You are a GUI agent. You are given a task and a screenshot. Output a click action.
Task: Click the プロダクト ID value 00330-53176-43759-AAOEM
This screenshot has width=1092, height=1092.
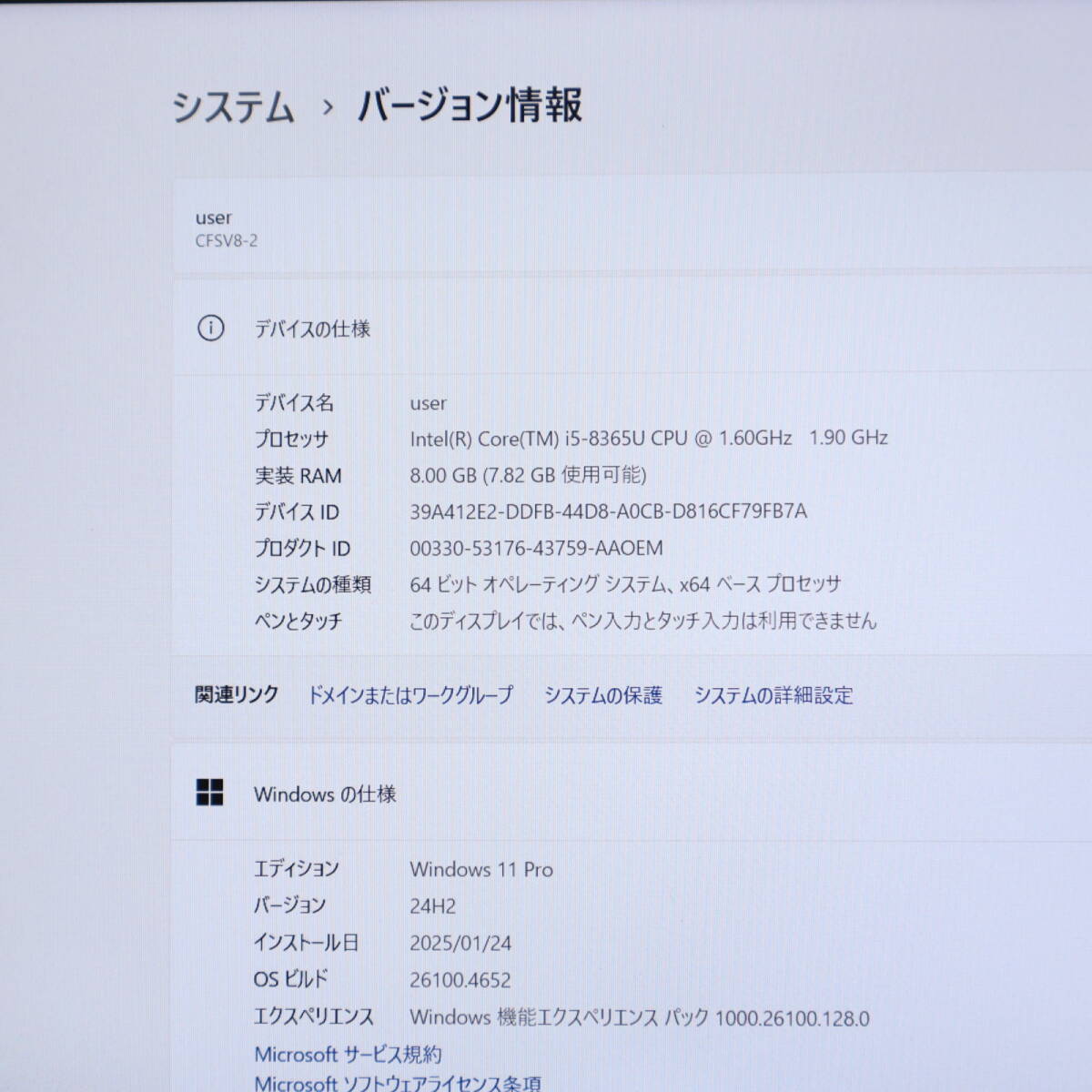(x=536, y=548)
